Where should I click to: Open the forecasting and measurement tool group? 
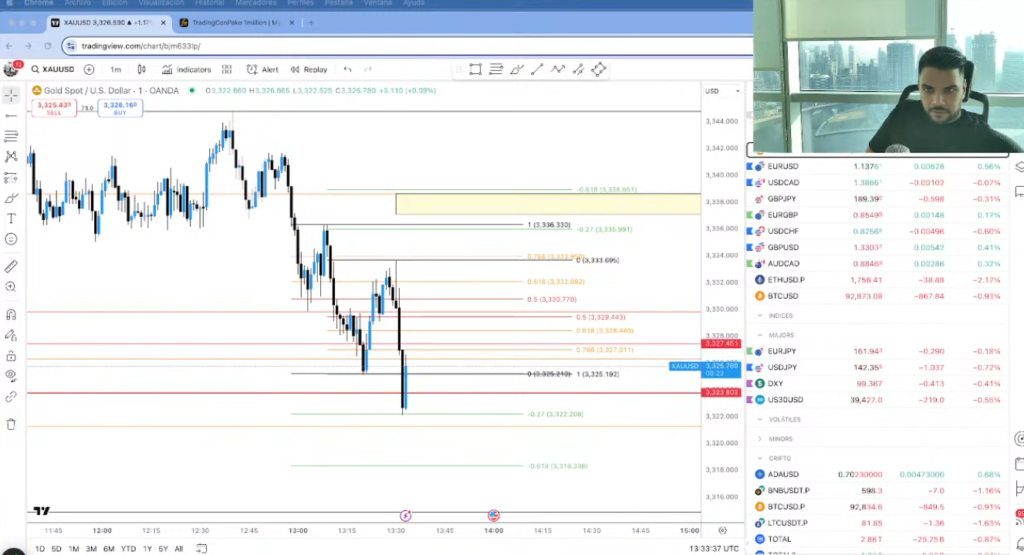pyautogui.click(x=11, y=178)
